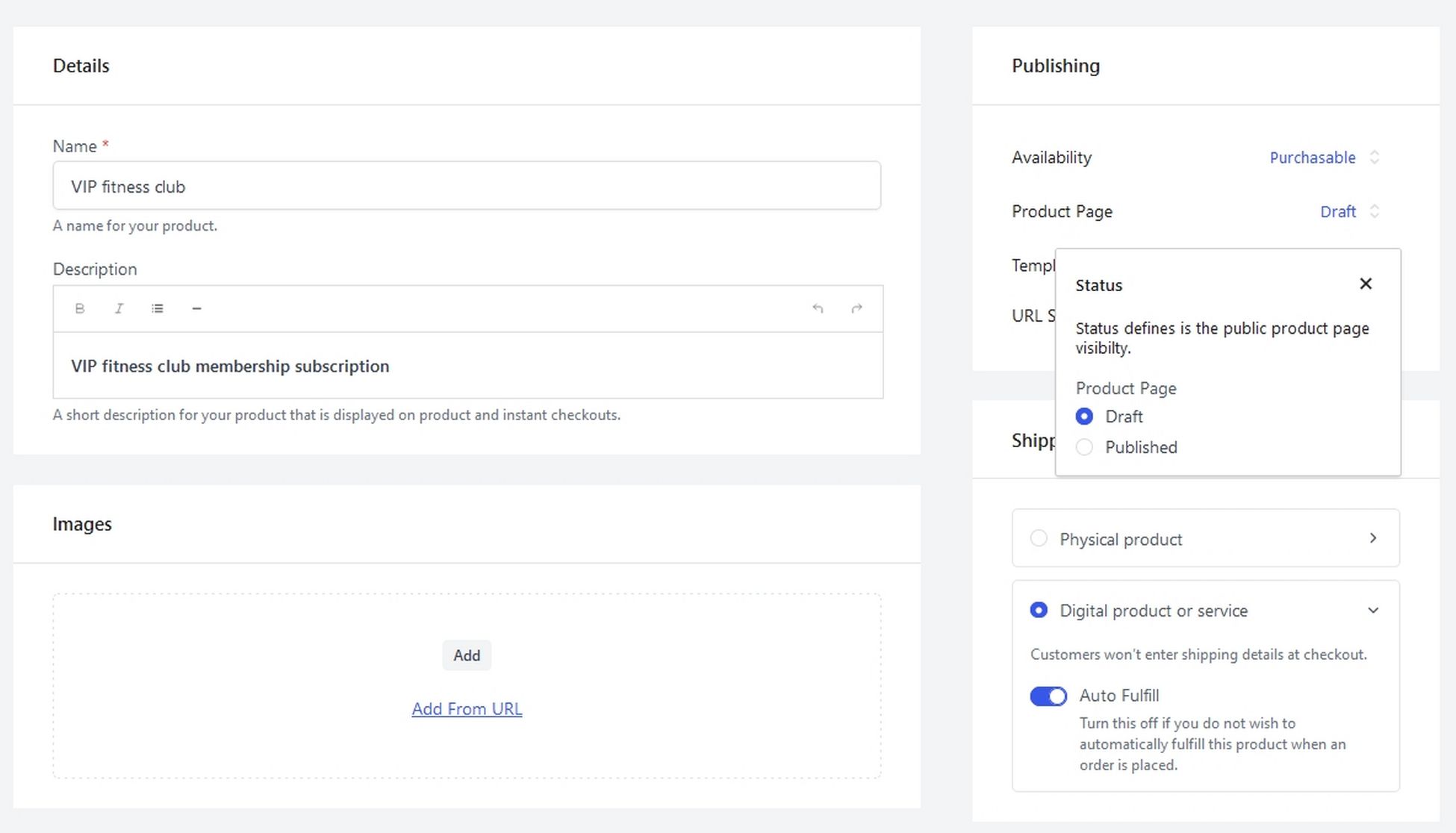1456x833 pixels.
Task: Select the Published radio option
Action: click(1084, 447)
